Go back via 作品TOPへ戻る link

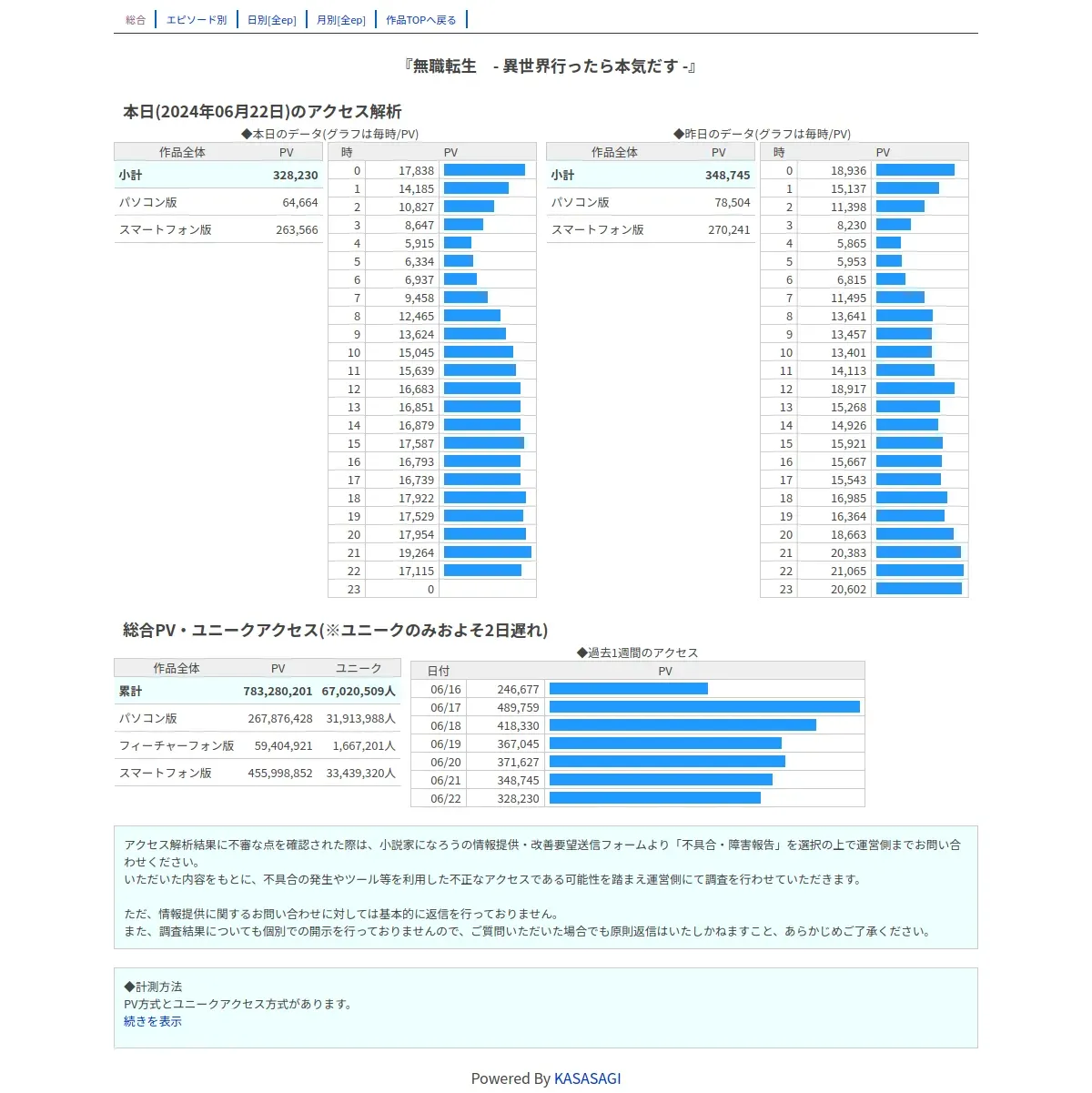421,20
